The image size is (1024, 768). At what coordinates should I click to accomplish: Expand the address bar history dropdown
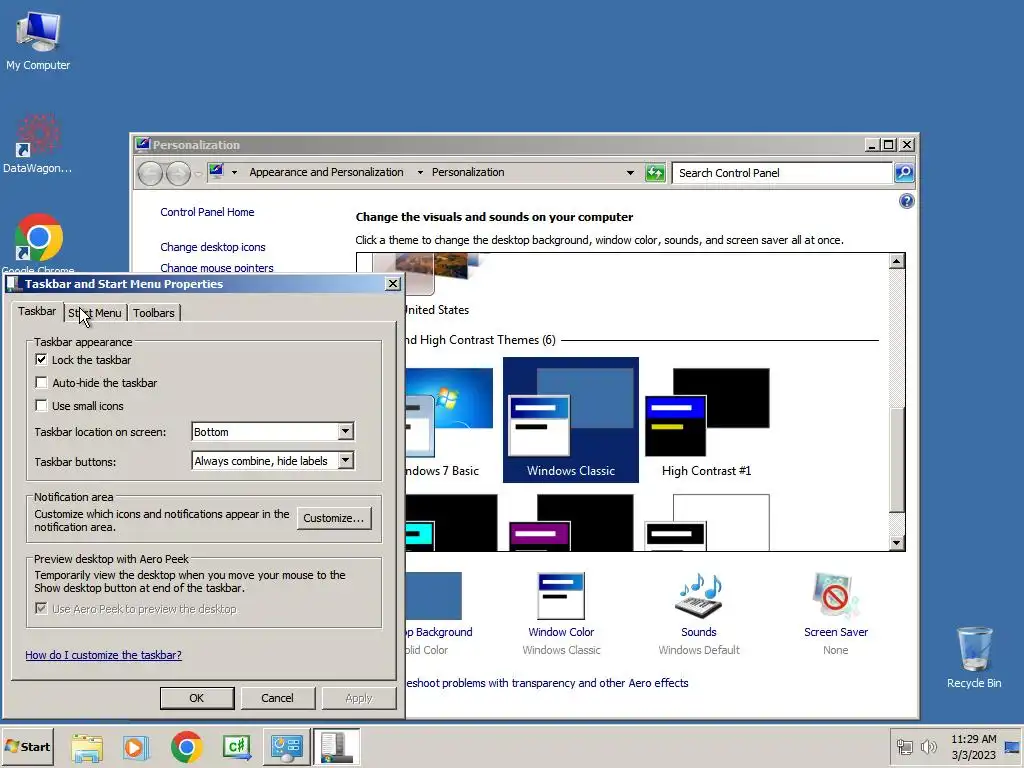[x=630, y=173]
